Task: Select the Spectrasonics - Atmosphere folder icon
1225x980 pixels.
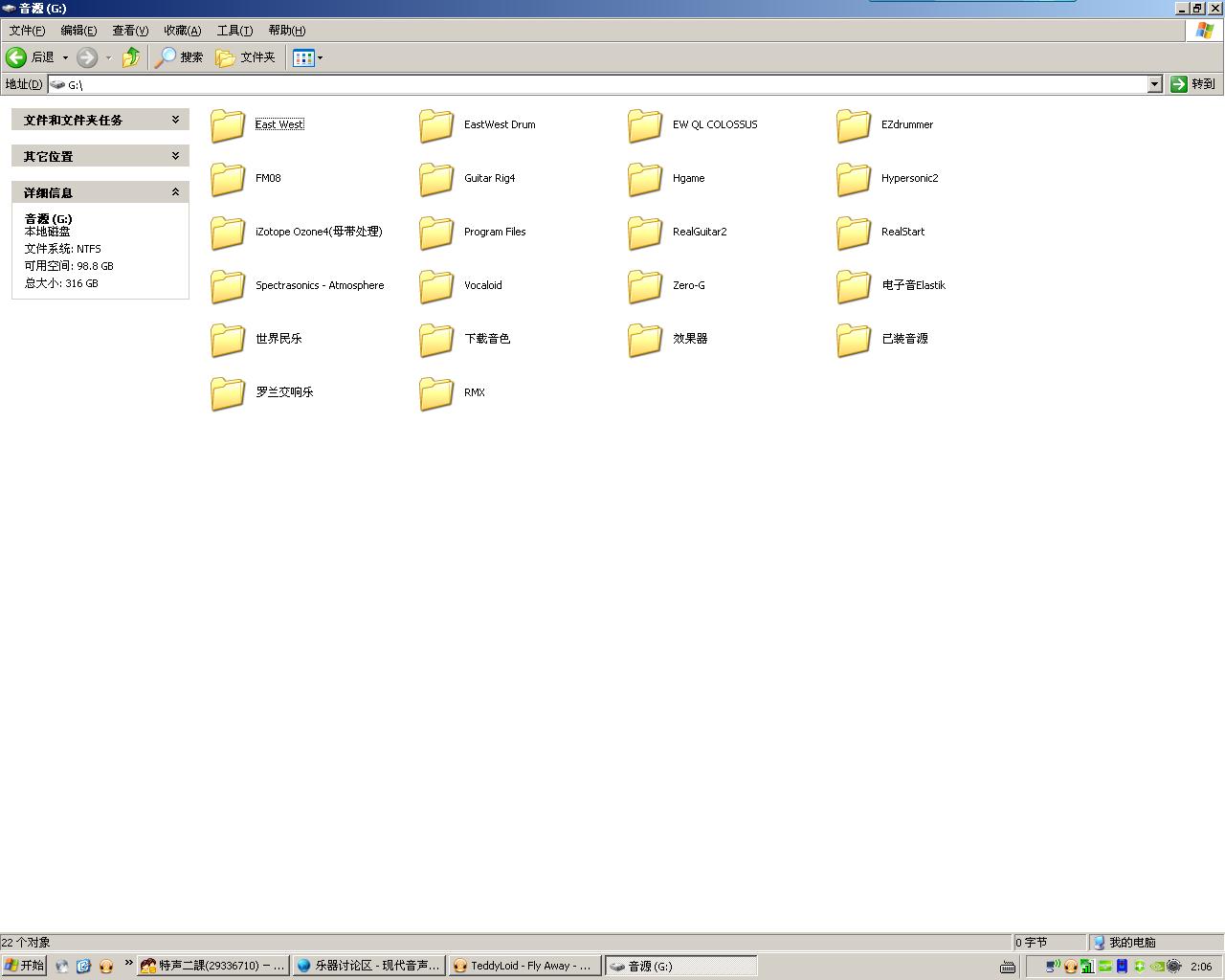Action: click(228, 285)
